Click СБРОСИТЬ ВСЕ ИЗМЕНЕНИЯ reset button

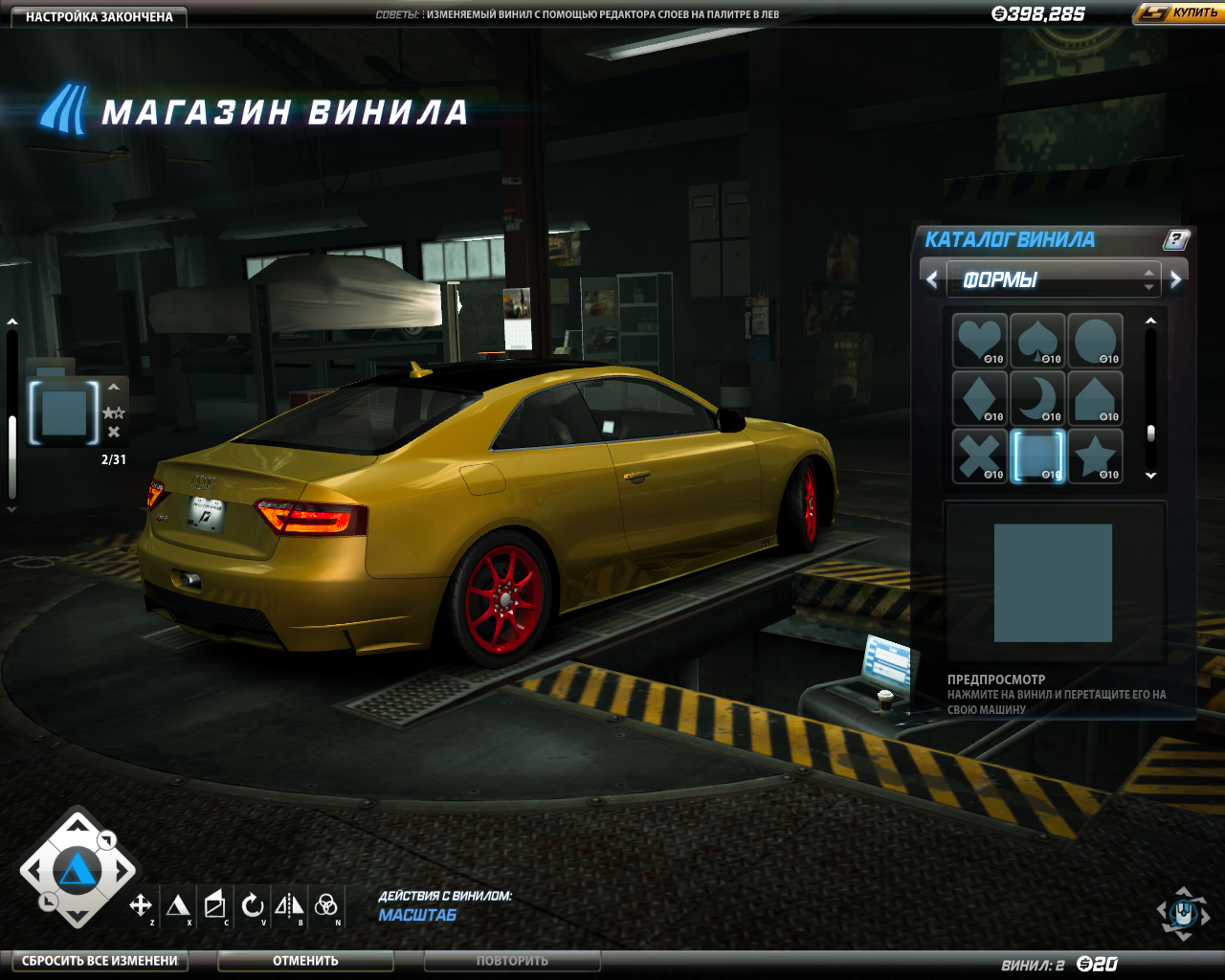[x=100, y=961]
